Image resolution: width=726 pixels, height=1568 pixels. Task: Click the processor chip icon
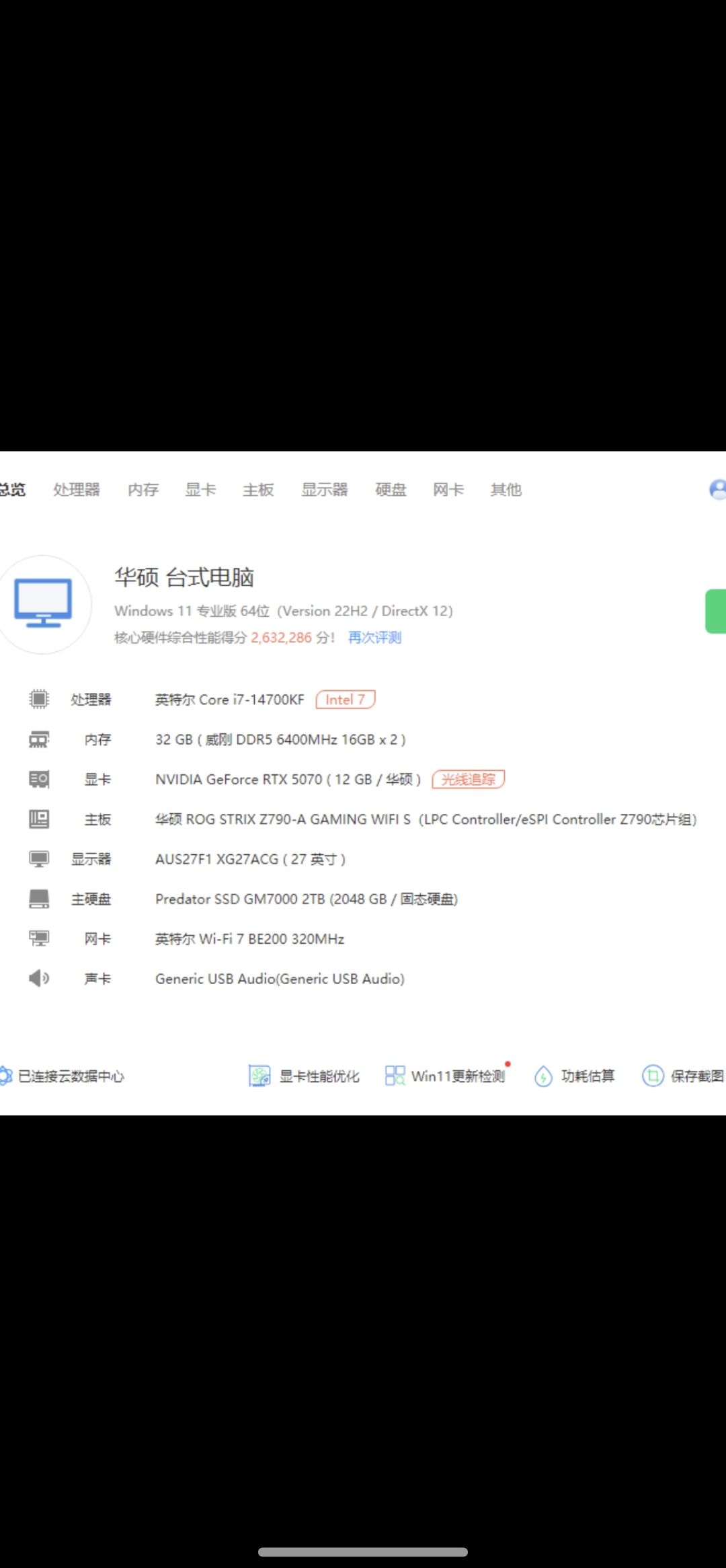tap(39, 700)
